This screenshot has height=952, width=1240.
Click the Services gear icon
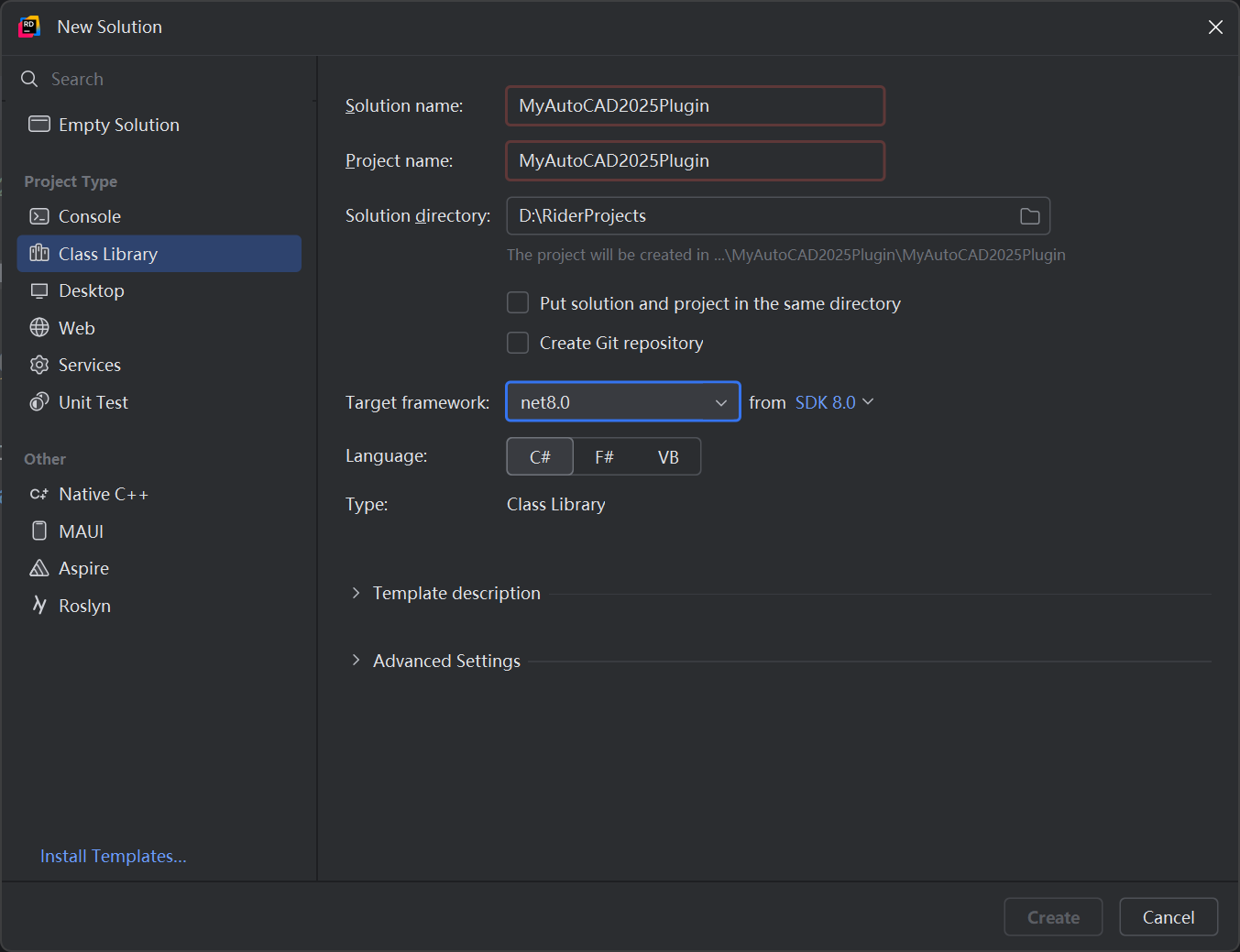click(x=39, y=365)
